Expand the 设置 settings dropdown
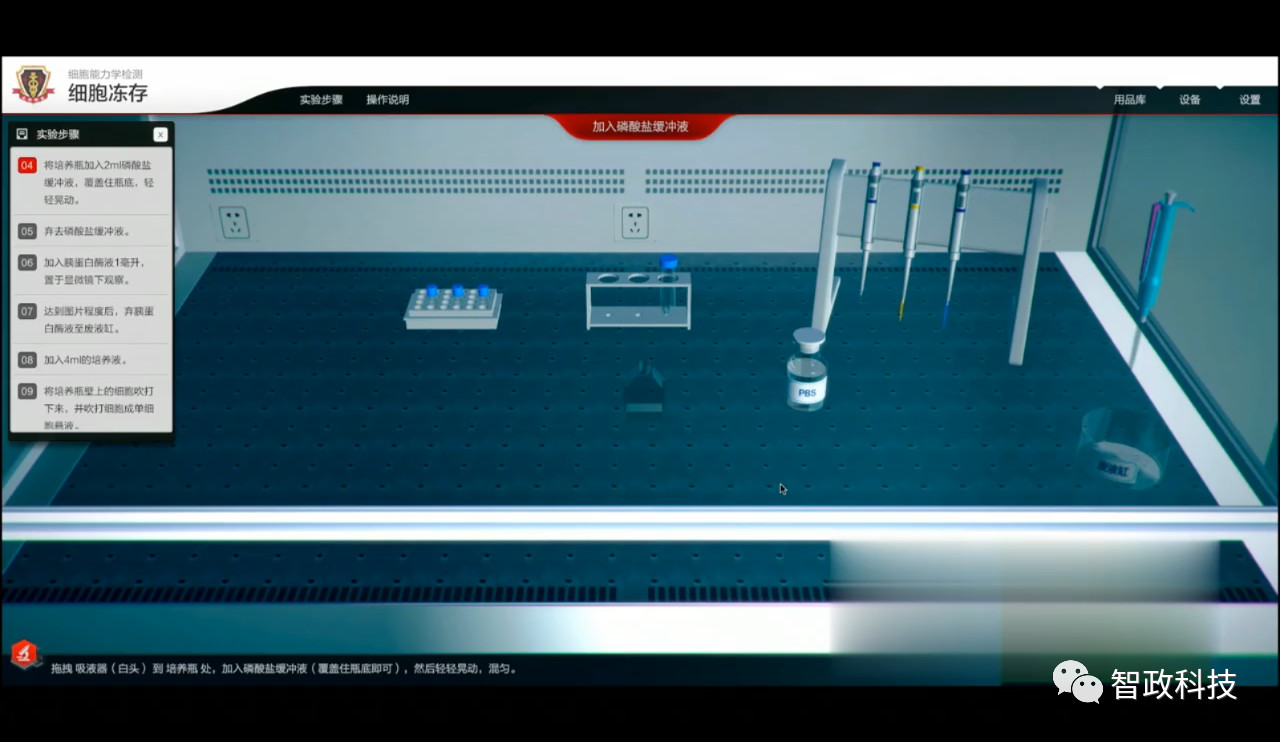Viewport: 1280px width, 742px height. pyautogui.click(x=1250, y=100)
